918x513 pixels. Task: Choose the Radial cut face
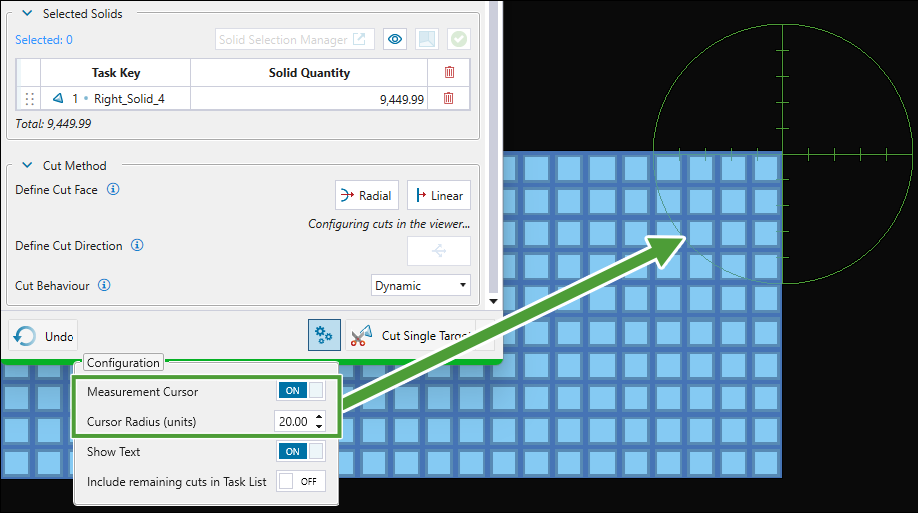pyautogui.click(x=366, y=195)
